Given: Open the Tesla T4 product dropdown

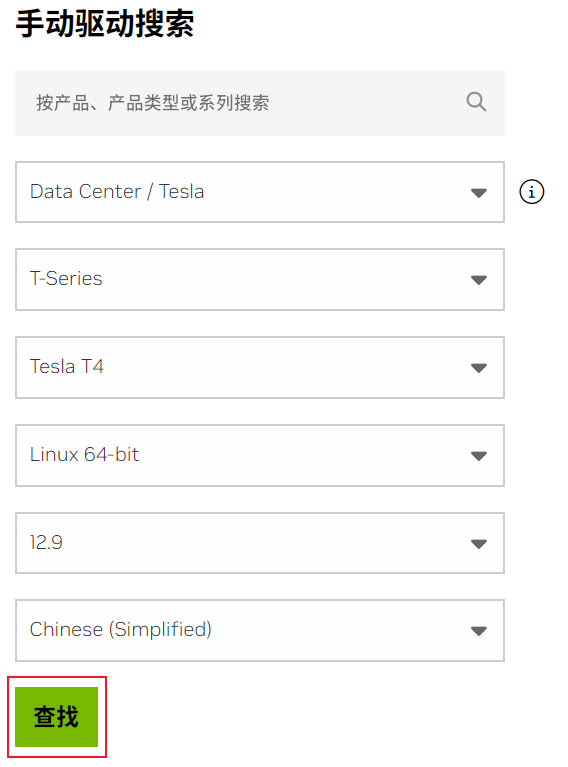Looking at the screenshot, I should pos(260,367).
